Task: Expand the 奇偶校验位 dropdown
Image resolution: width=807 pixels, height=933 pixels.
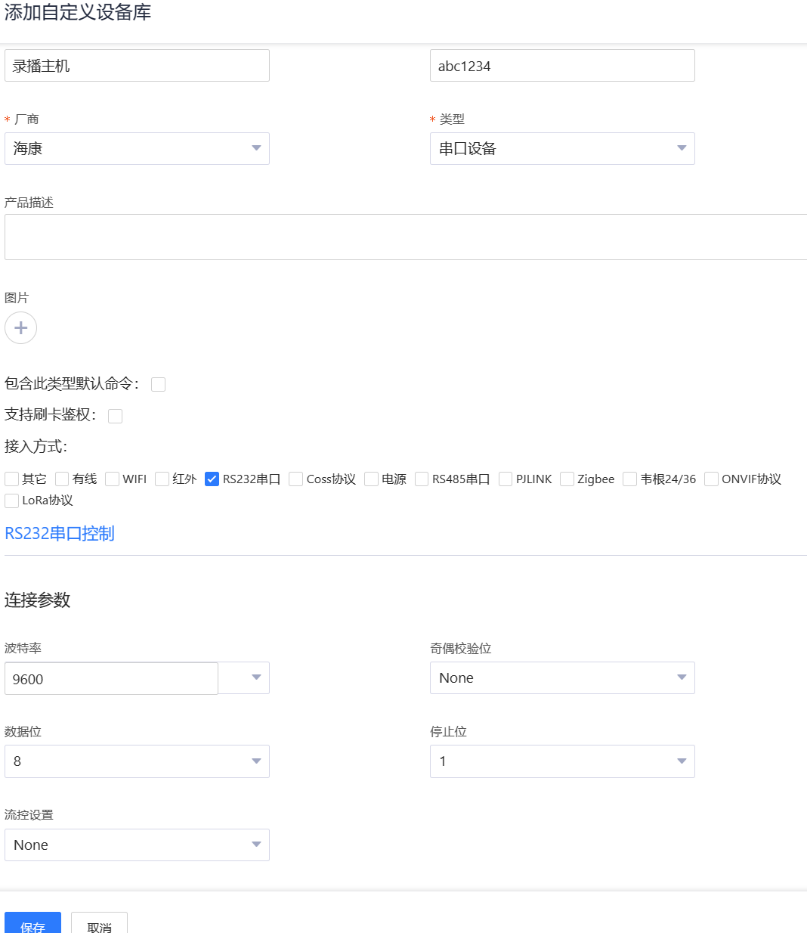Action: (562, 678)
